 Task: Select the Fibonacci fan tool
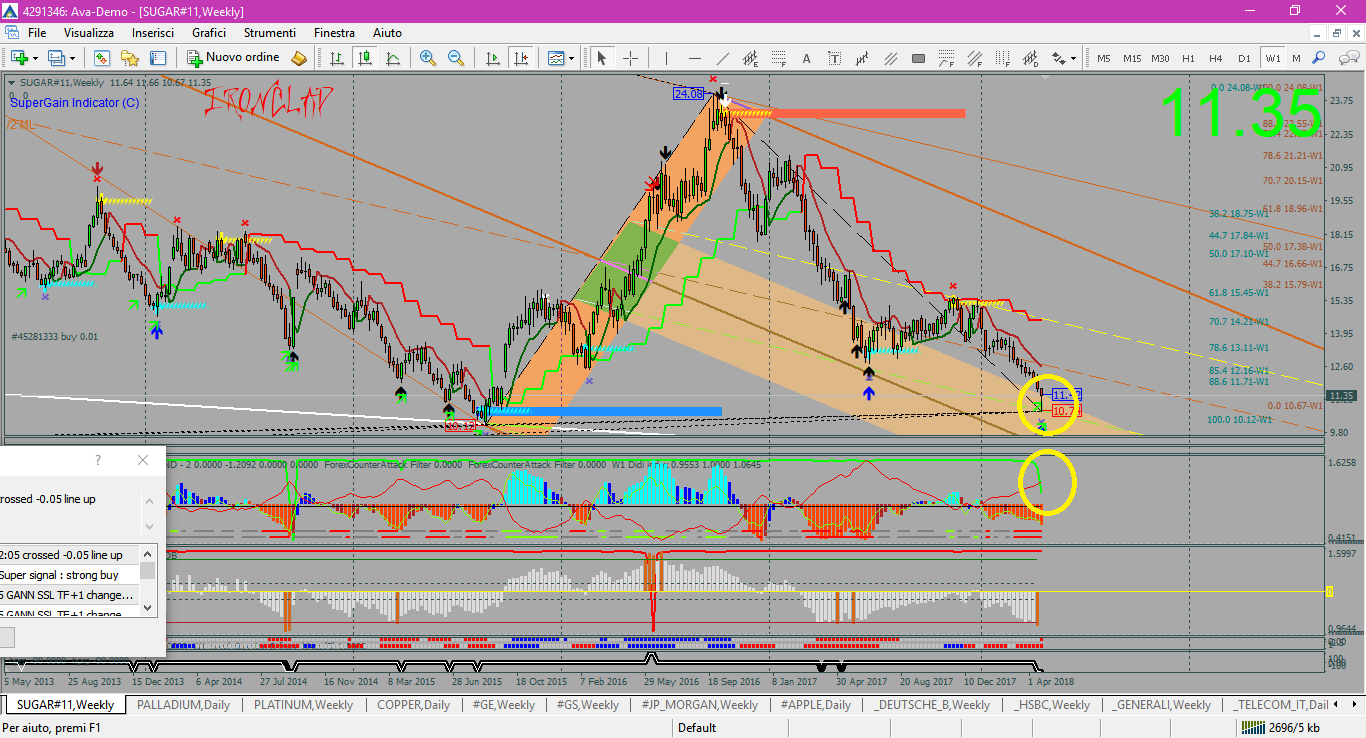pyautogui.click(x=947, y=58)
